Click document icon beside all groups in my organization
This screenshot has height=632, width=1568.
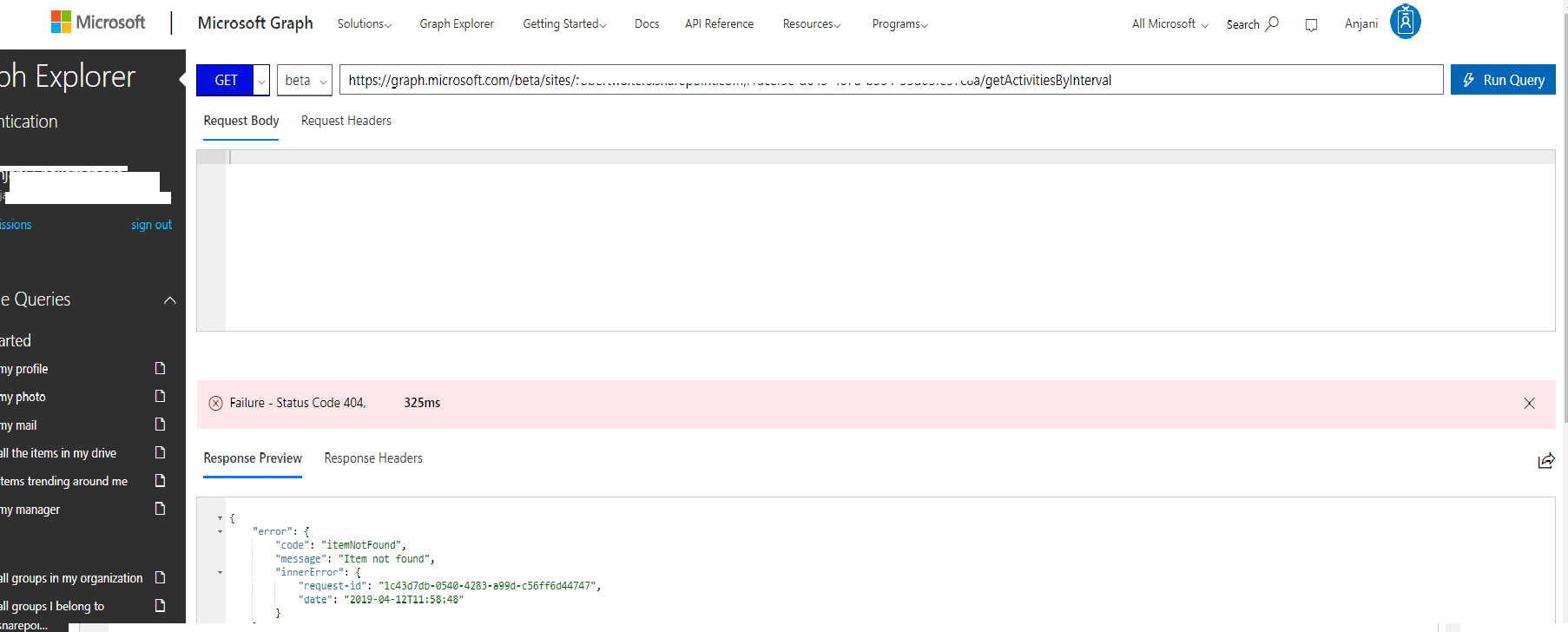click(160, 577)
